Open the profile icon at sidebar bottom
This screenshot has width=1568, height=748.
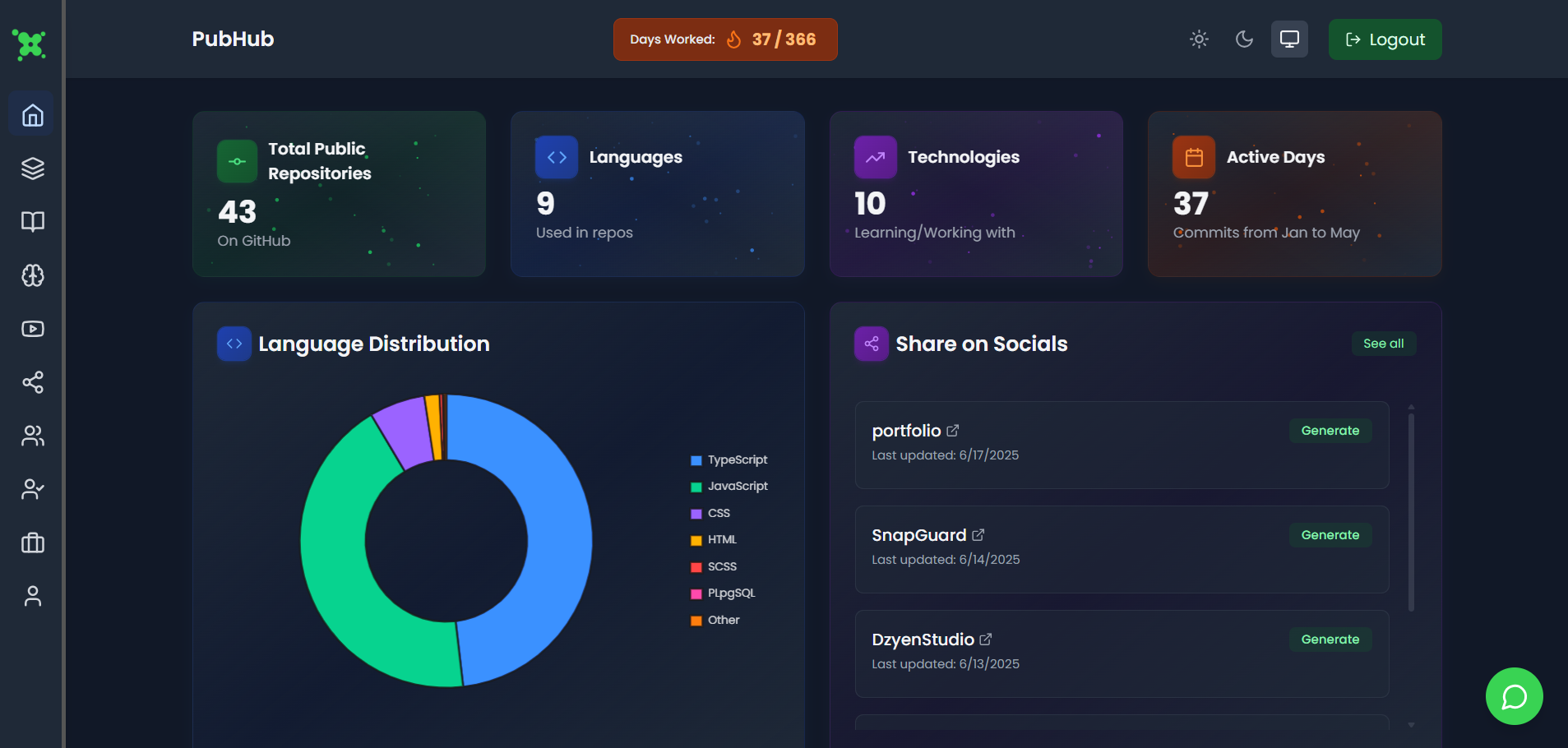[31, 595]
